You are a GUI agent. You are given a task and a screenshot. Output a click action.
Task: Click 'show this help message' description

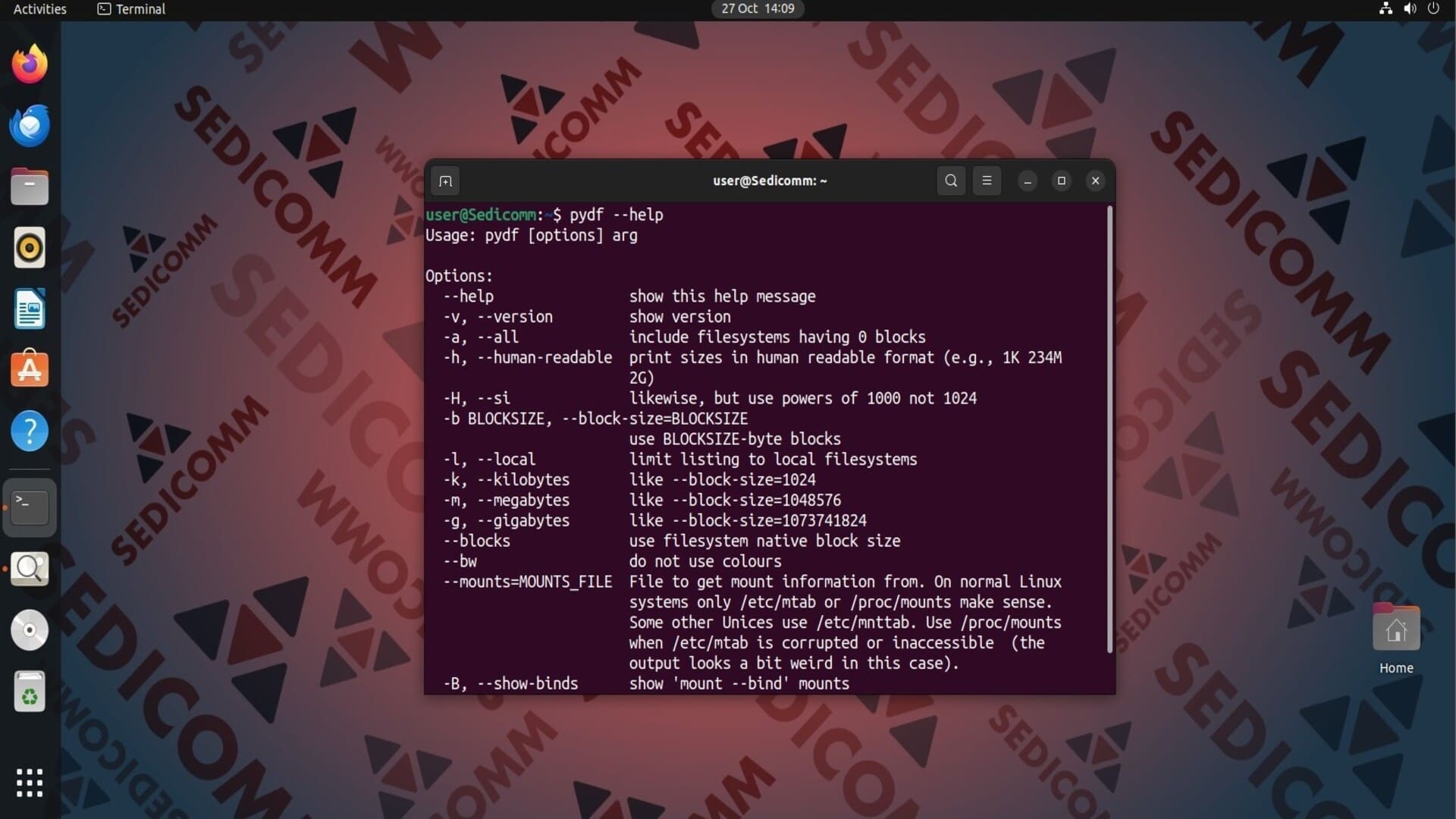coord(723,296)
